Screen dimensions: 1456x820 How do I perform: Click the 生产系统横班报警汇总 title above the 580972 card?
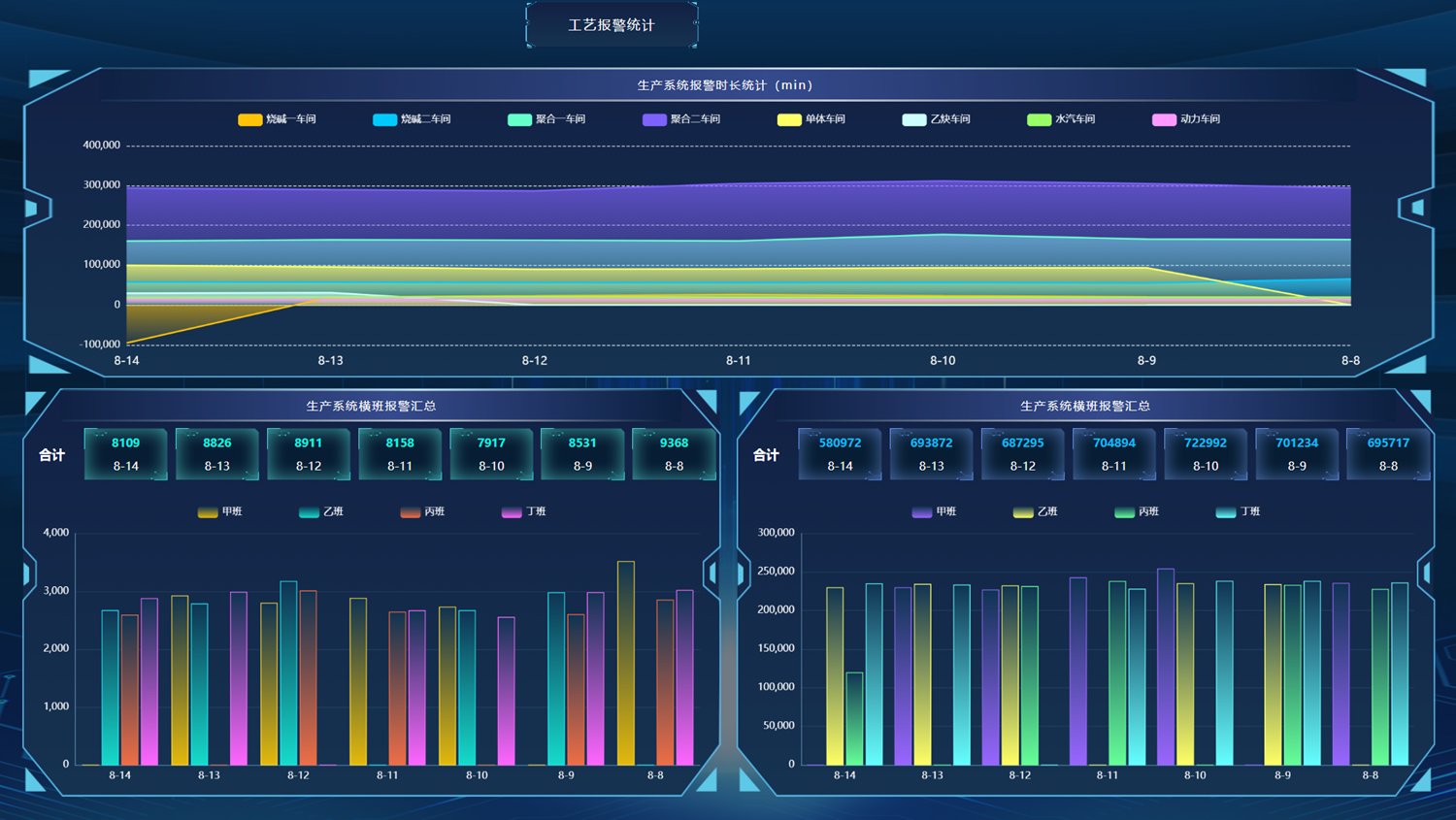(1085, 406)
